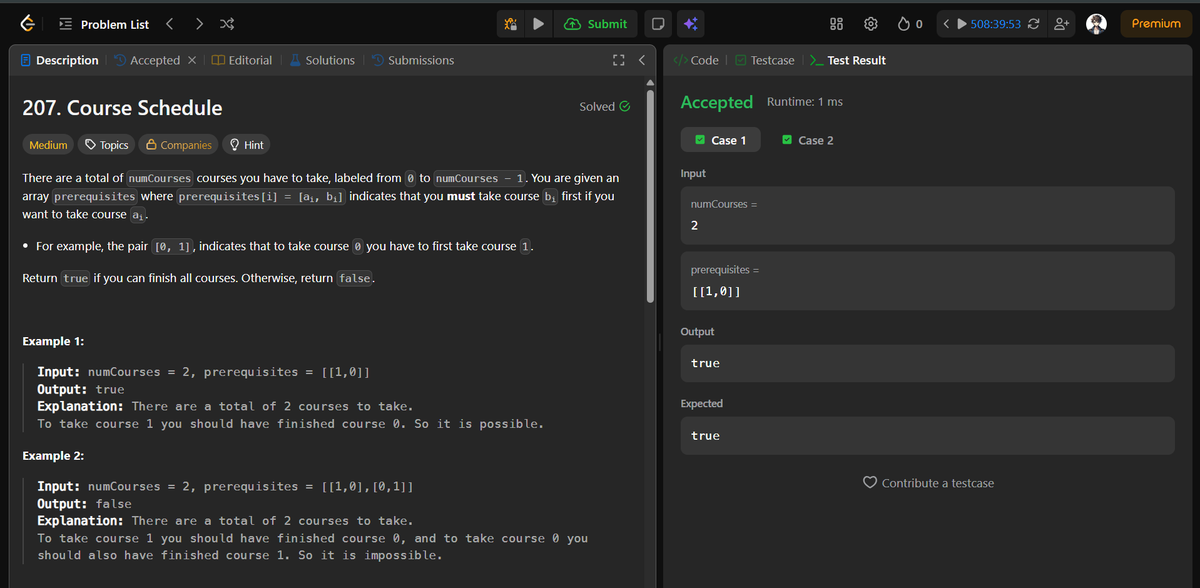Switch to the Code tab
The width and height of the screenshot is (1200, 588).
coord(696,60)
